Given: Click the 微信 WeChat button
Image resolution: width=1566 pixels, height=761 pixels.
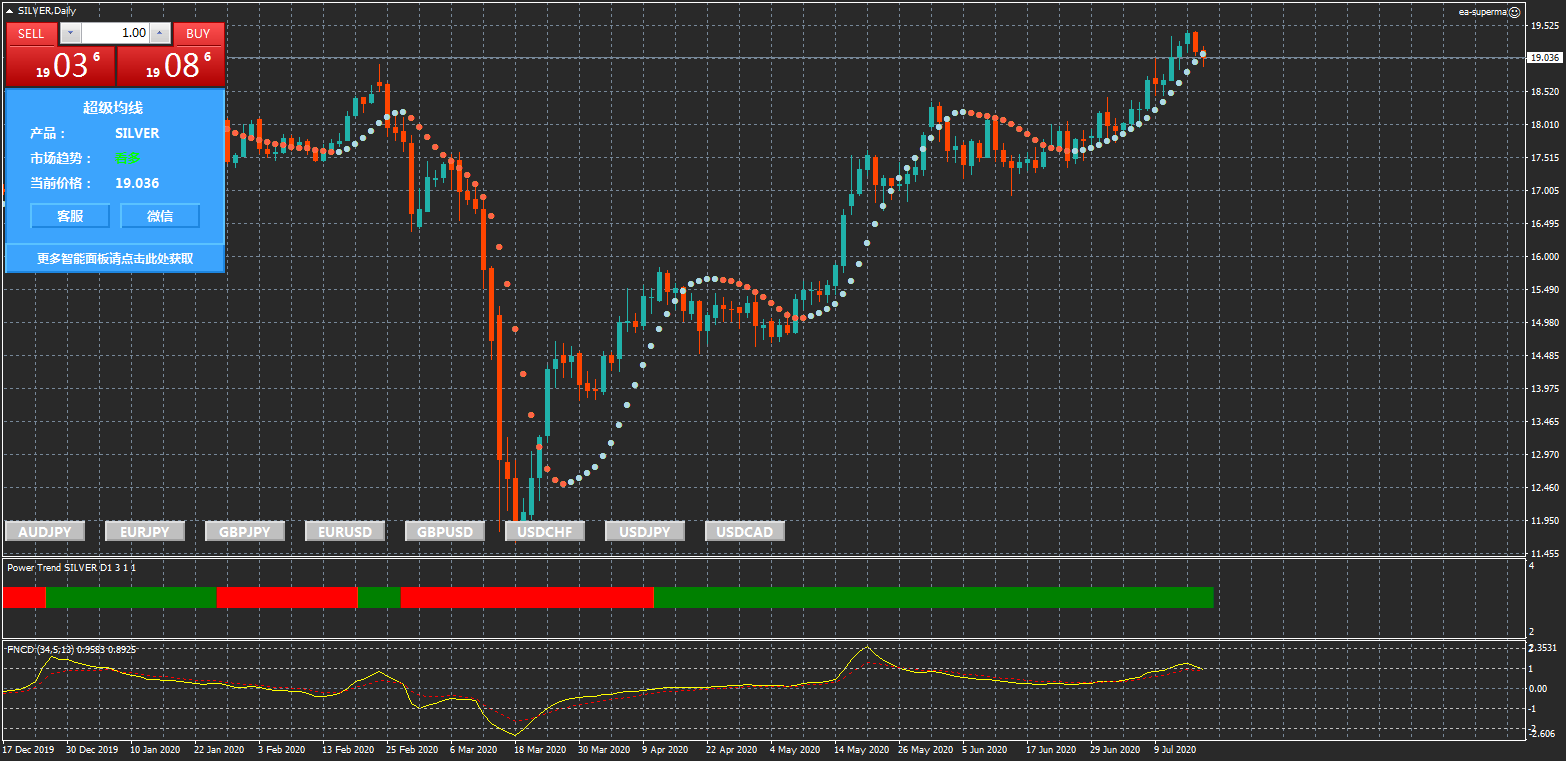Looking at the screenshot, I should pyautogui.click(x=160, y=216).
